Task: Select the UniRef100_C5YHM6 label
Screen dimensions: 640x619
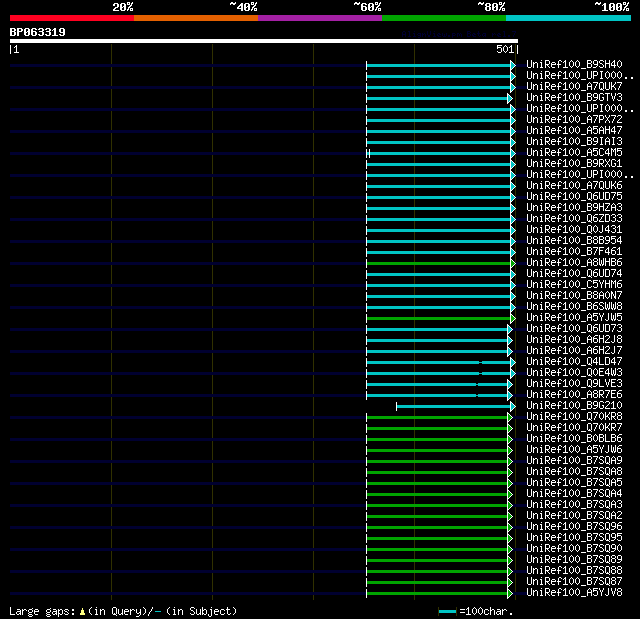Action: (x=574, y=285)
